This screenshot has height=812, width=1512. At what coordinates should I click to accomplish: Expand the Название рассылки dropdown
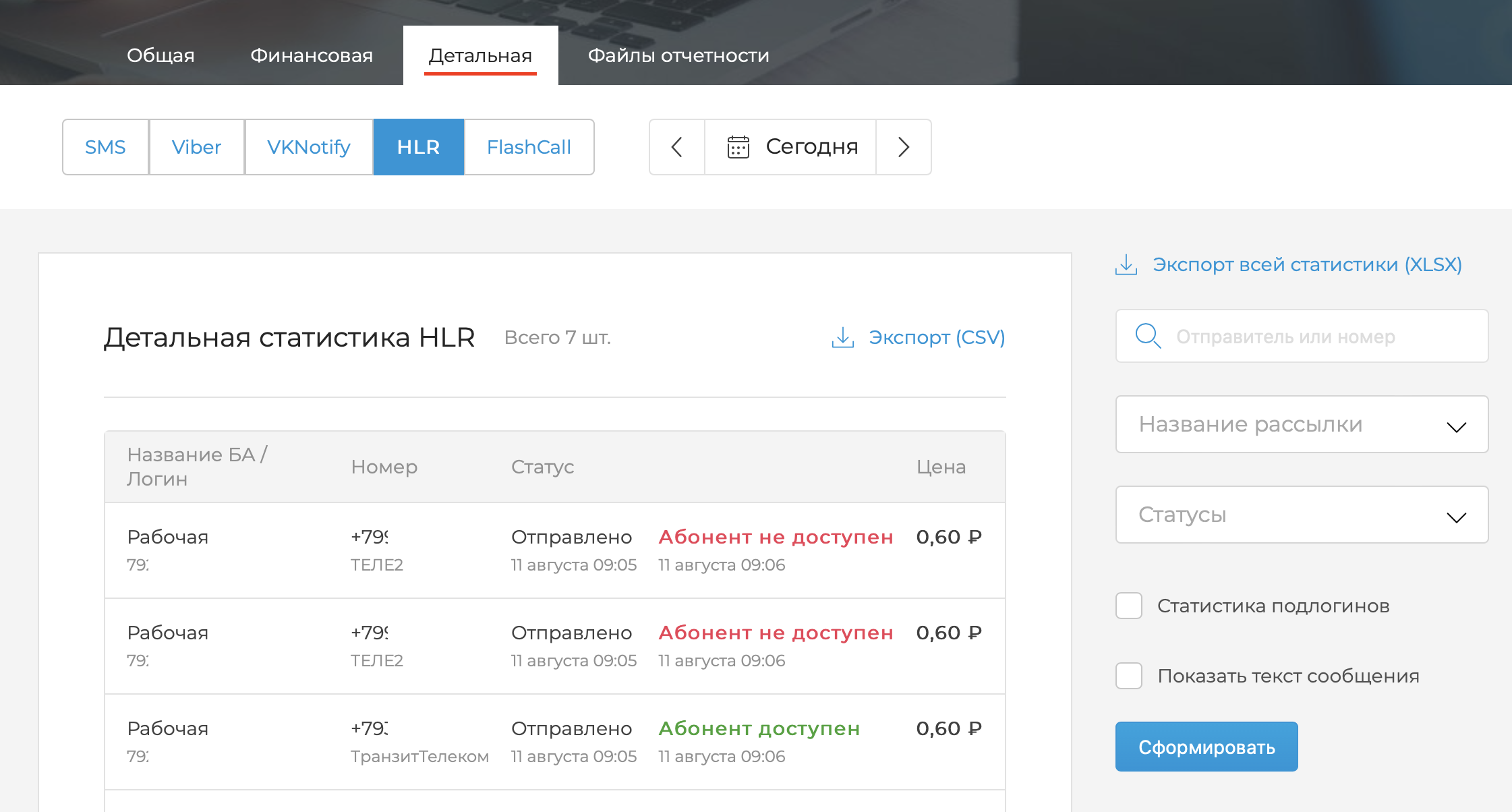pos(1302,424)
